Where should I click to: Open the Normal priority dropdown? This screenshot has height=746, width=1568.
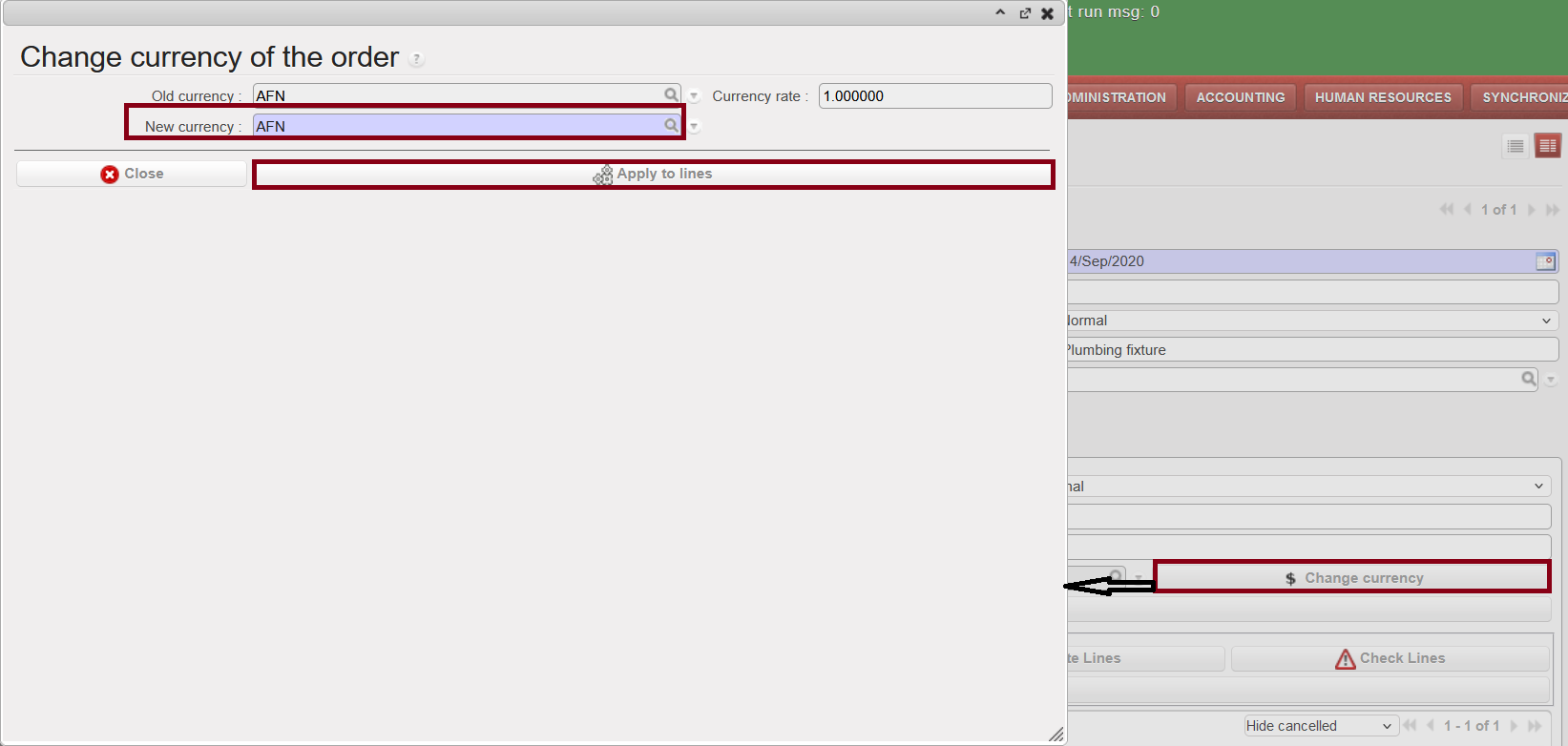coord(1312,321)
